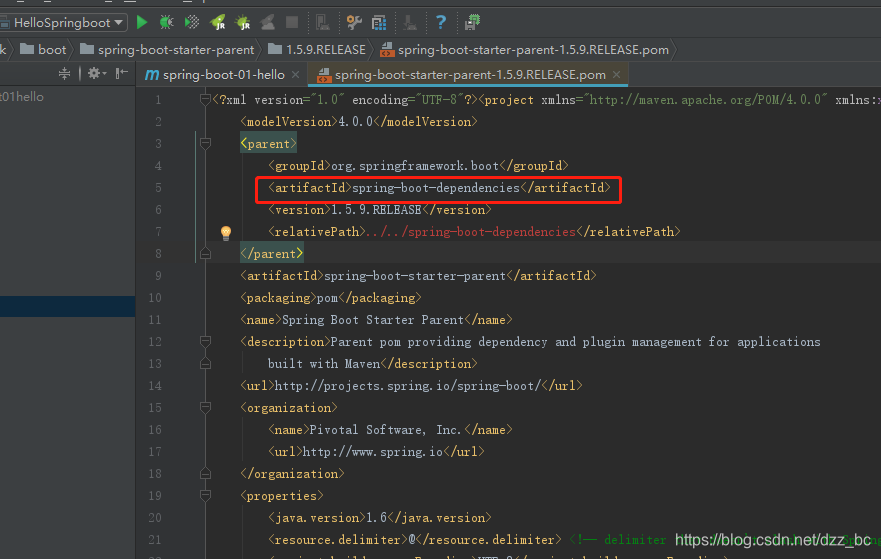Click line number 5 in the gutter
Screen dimensions: 881x559
[x=158, y=188]
